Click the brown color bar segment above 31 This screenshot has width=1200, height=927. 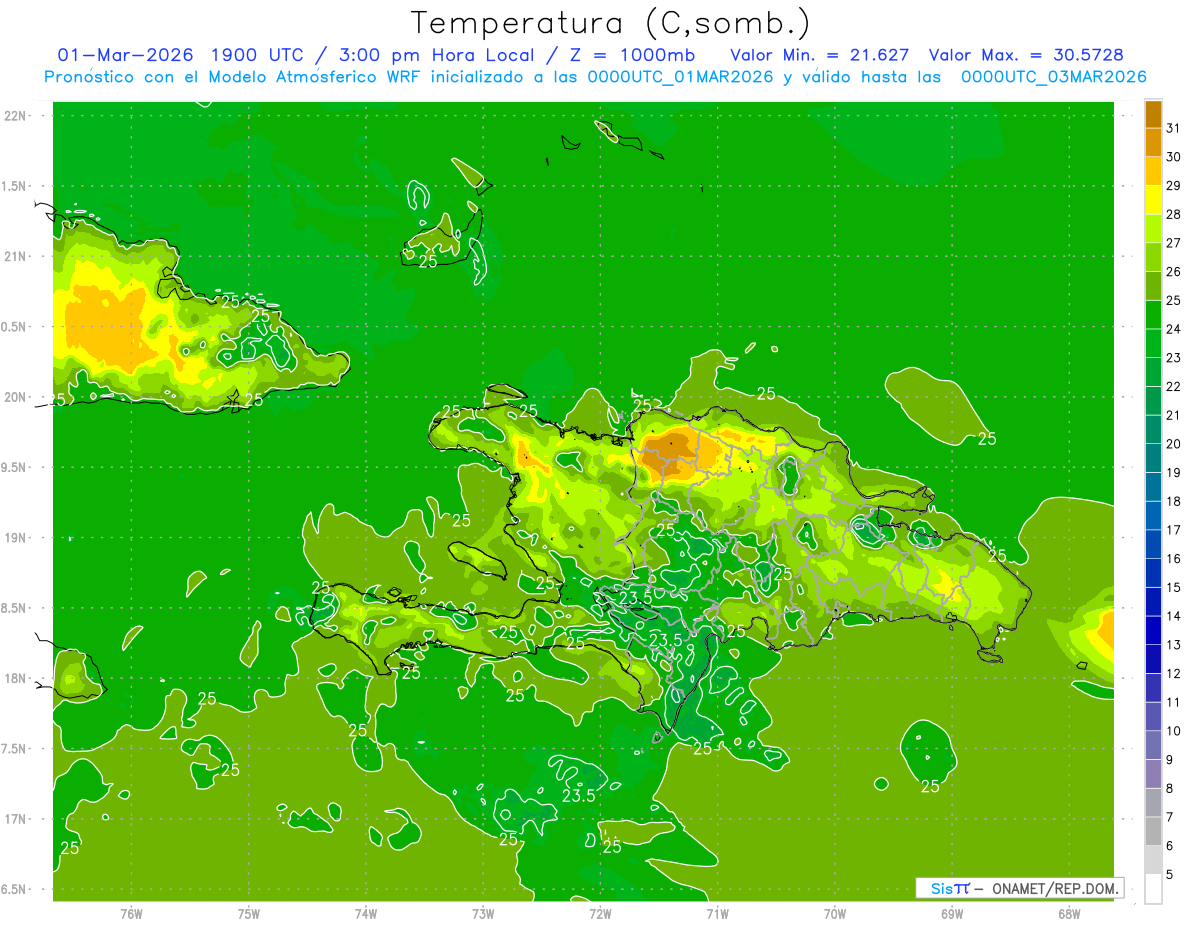1153,114
